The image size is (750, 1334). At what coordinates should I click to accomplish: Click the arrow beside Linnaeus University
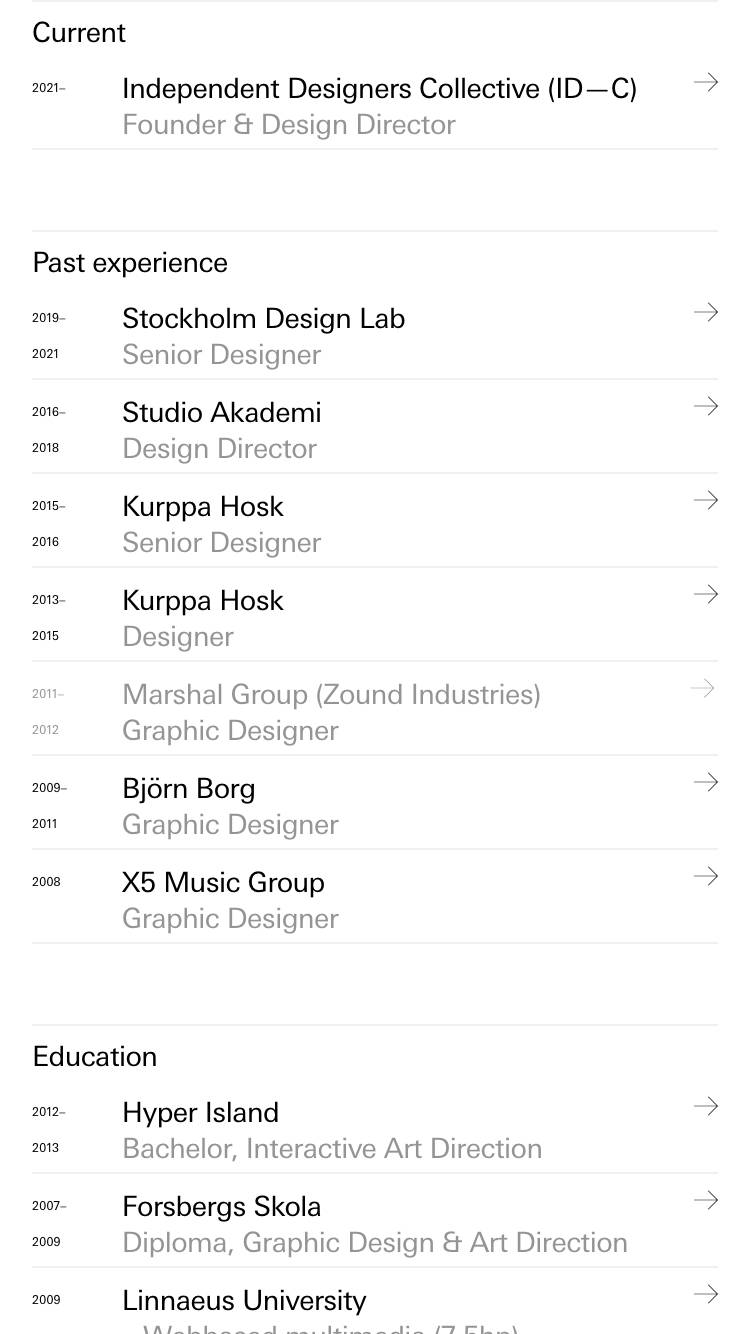(706, 1294)
